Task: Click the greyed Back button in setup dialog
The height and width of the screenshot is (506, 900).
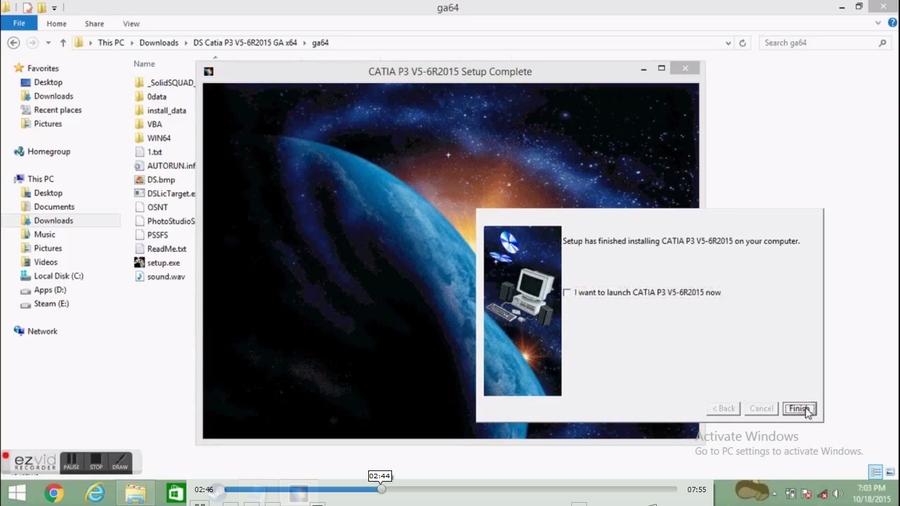Action: tap(723, 408)
